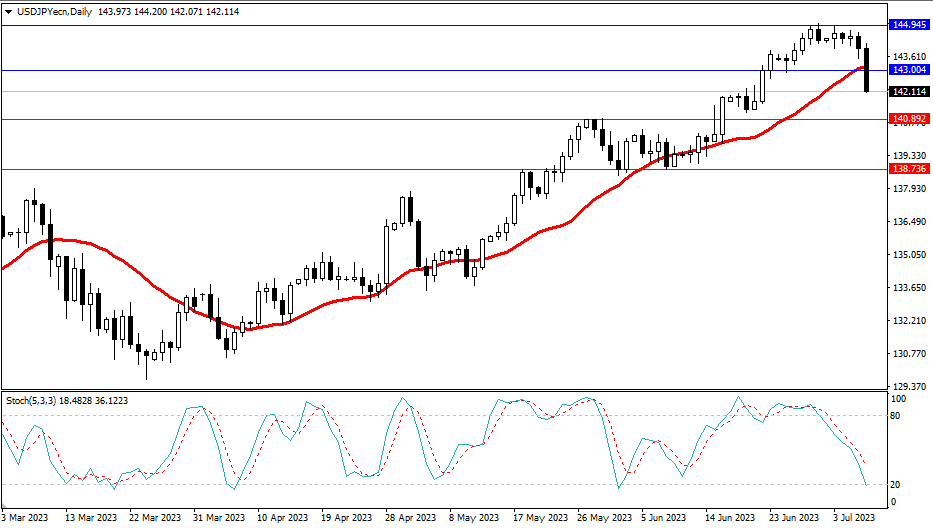Click the 142.114 current price tag
Screen dimensions: 933x528
tap(911, 91)
